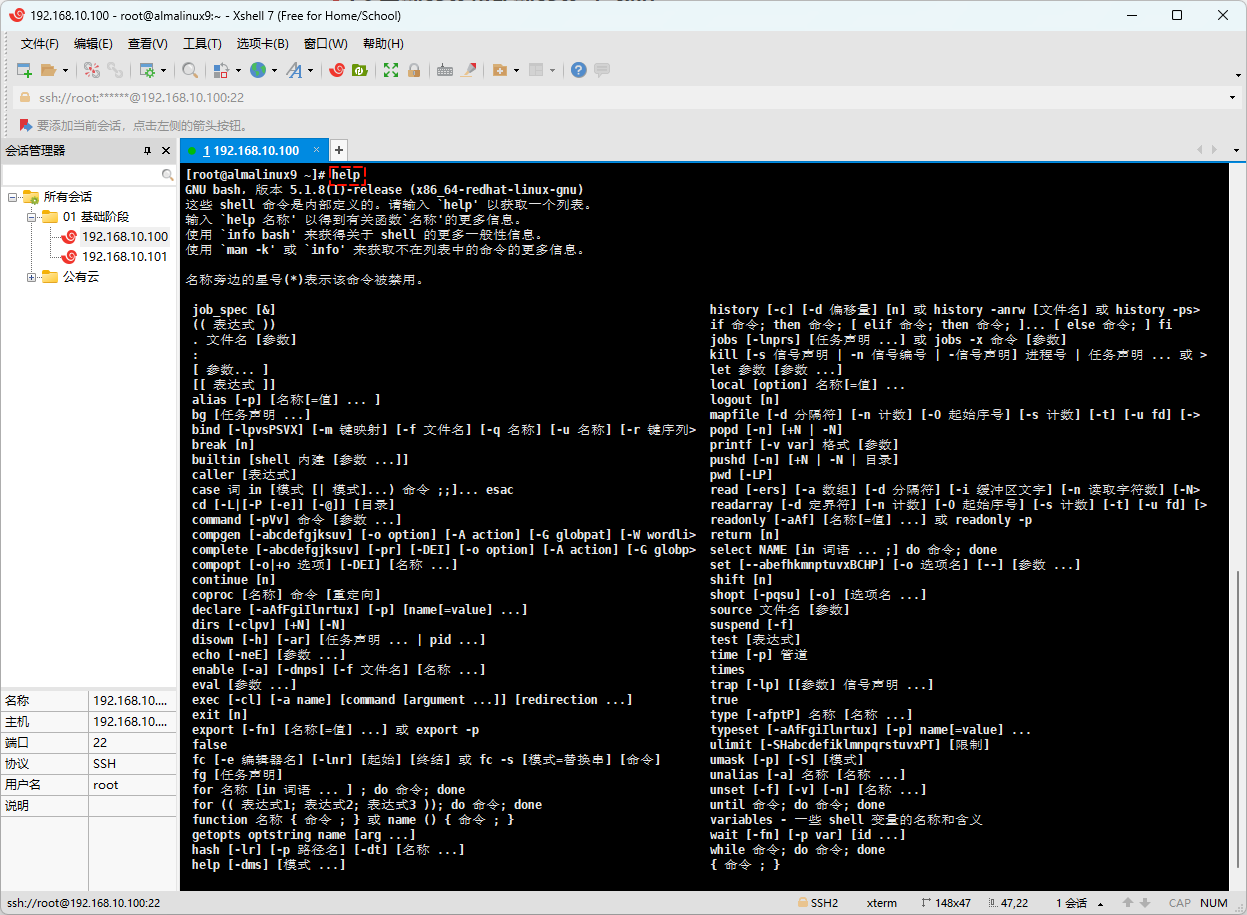Expand the 公有云 folder
This screenshot has height=915, width=1247.
tap(32, 277)
